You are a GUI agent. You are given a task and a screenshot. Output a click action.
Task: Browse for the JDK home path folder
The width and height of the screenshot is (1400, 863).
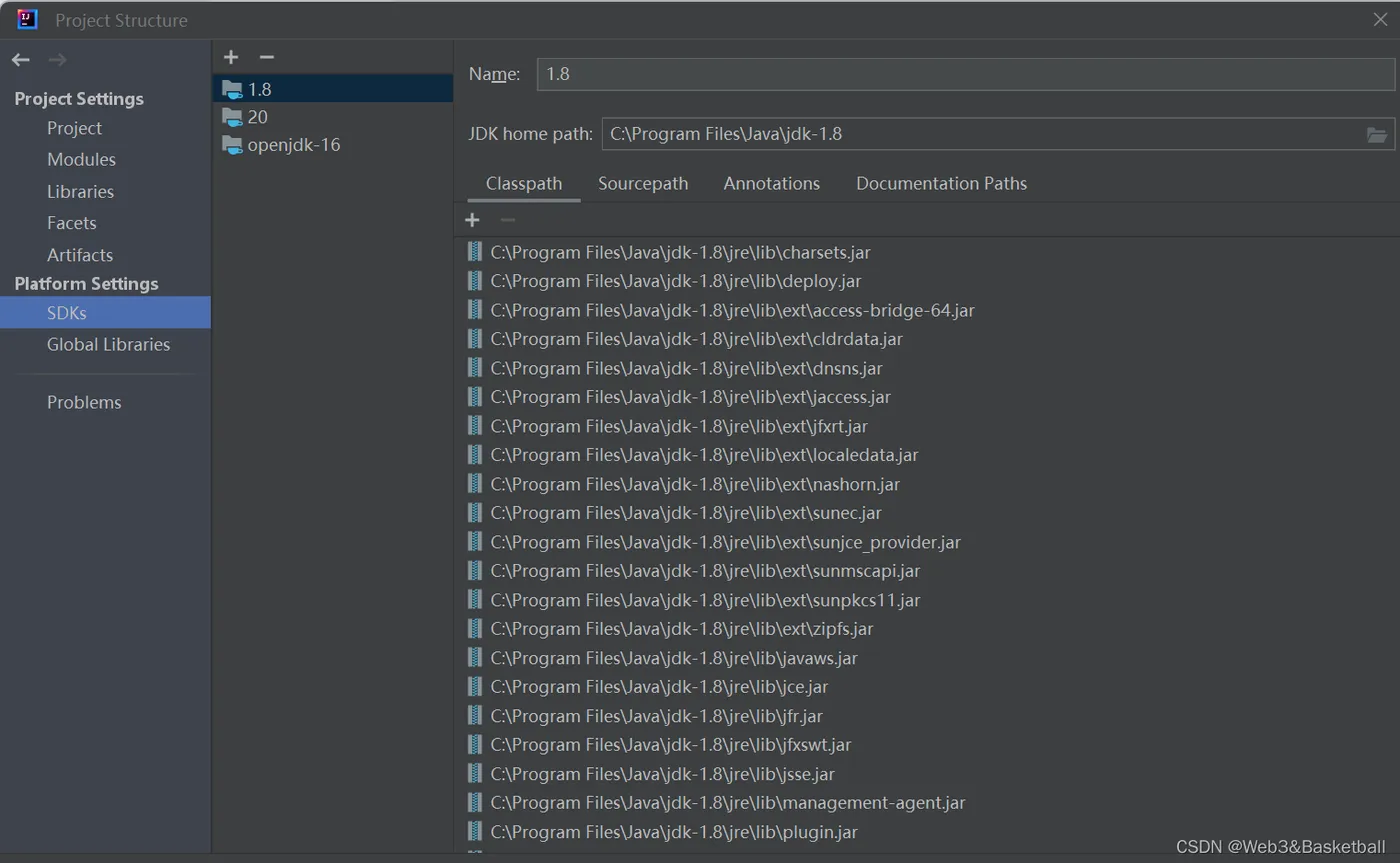point(1377,134)
